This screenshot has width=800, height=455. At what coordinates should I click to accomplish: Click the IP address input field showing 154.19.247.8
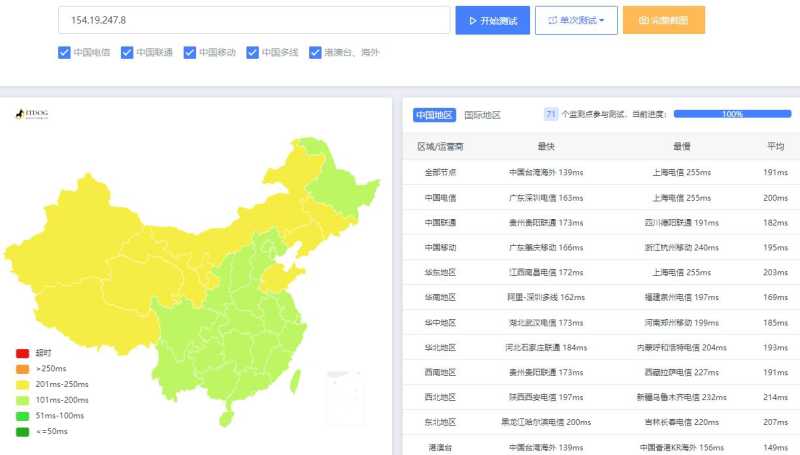[254, 20]
